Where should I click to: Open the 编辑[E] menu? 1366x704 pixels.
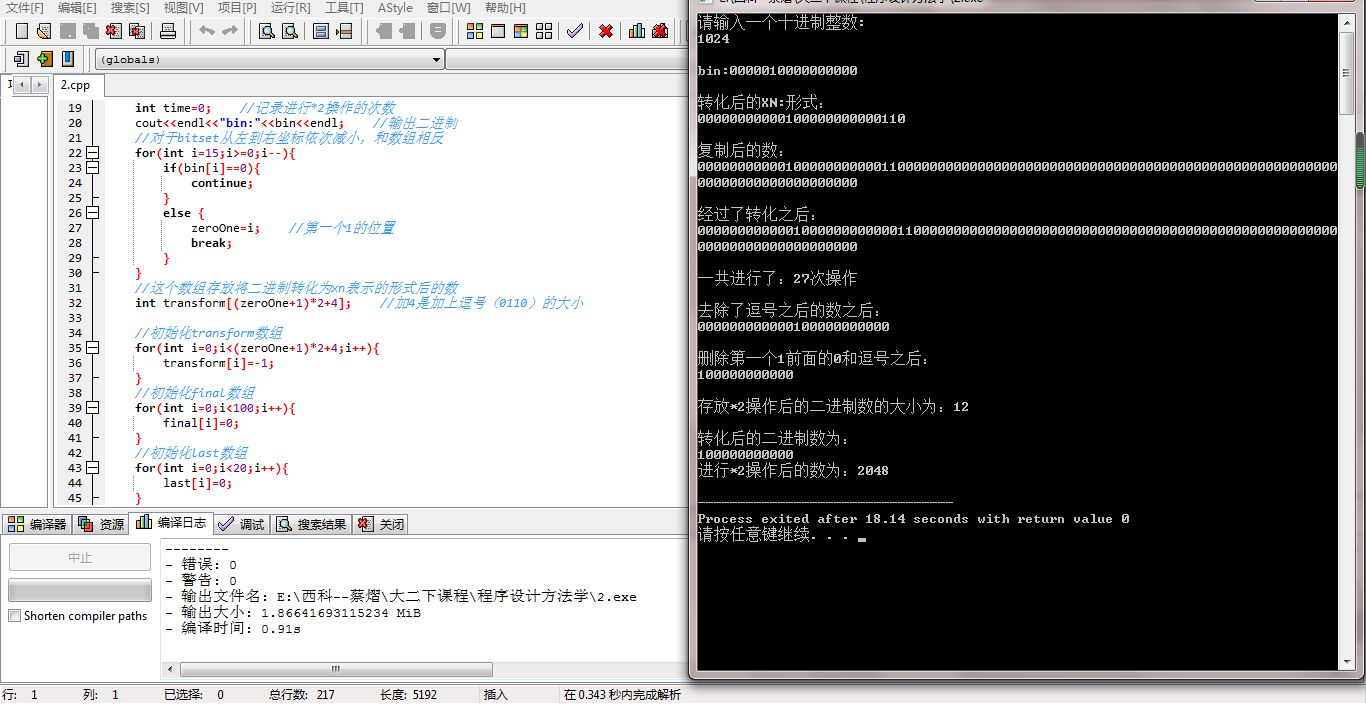pyautogui.click(x=77, y=8)
